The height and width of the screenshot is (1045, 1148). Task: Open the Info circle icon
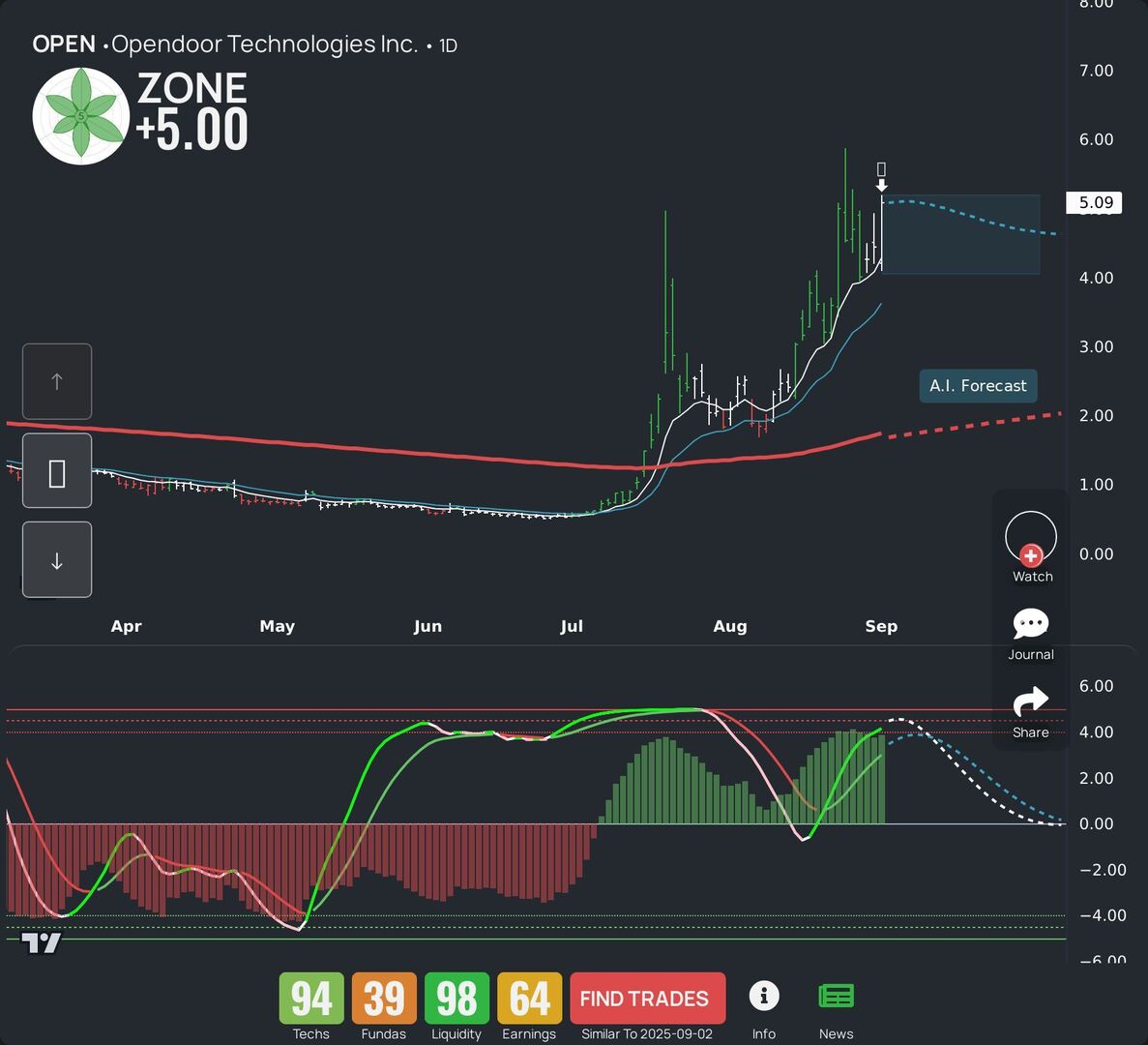(x=764, y=996)
